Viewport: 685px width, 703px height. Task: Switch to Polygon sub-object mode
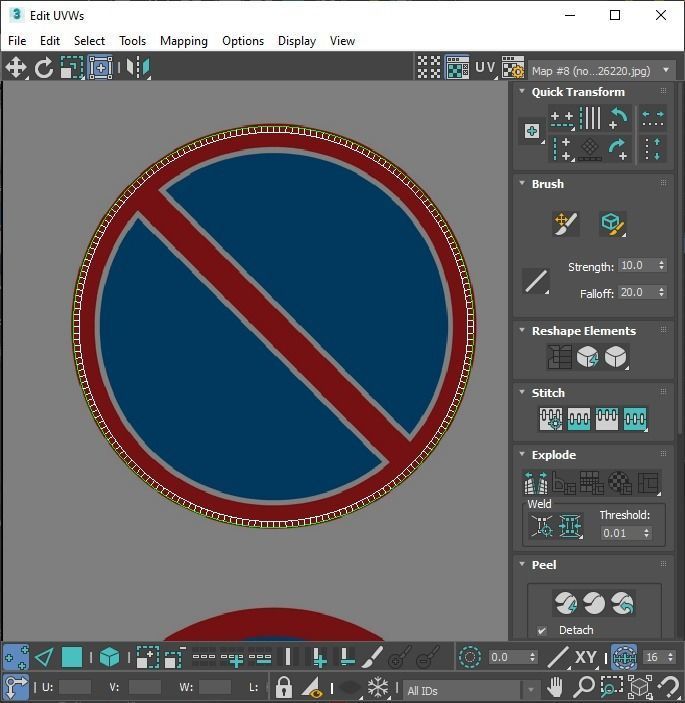[72, 657]
